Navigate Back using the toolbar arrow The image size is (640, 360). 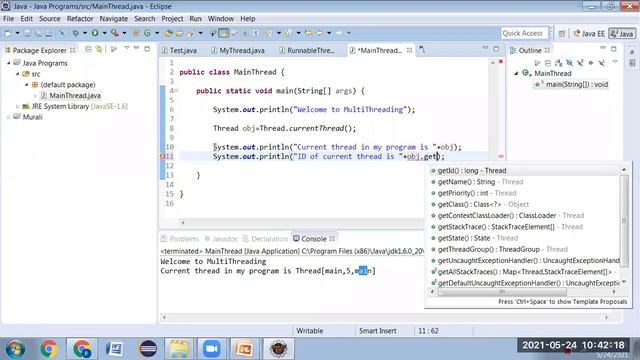[320, 33]
